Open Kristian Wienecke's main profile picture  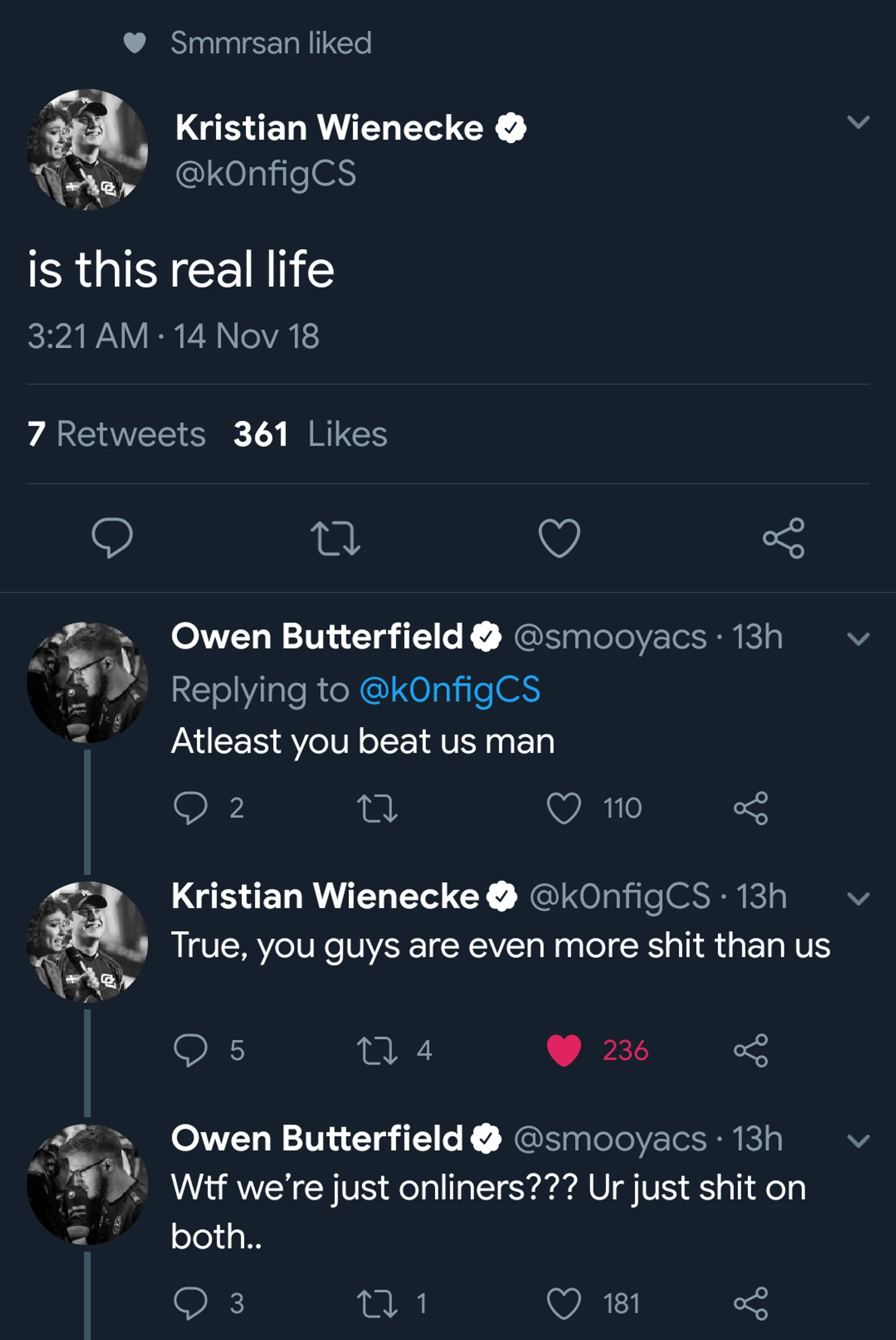coord(87,150)
